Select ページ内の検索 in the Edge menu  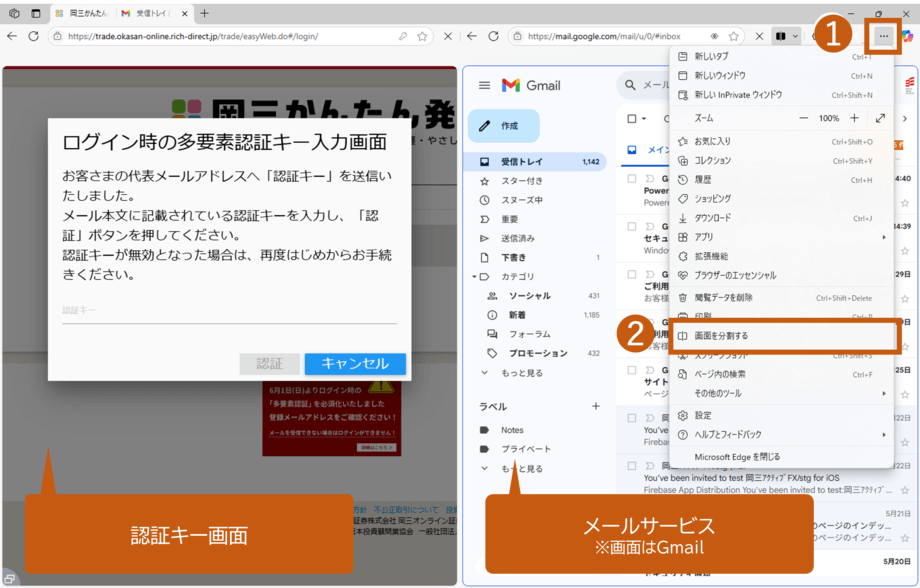(781, 374)
